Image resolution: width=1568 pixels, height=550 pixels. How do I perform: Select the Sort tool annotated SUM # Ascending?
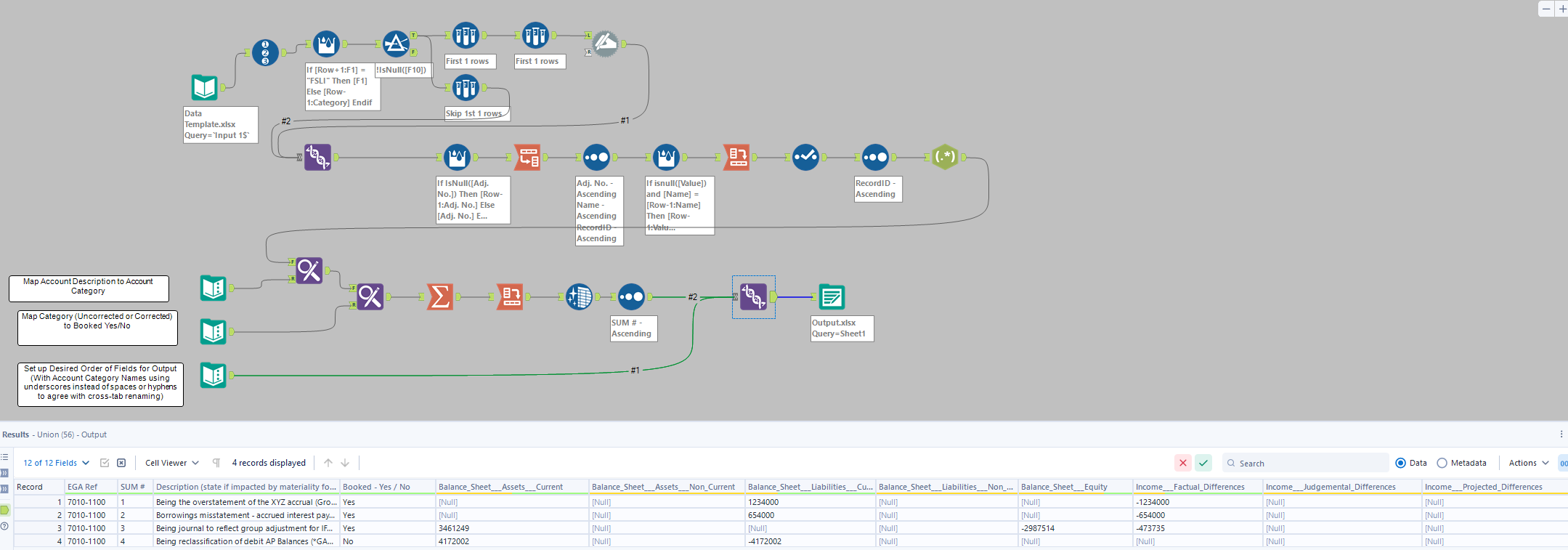[631, 296]
